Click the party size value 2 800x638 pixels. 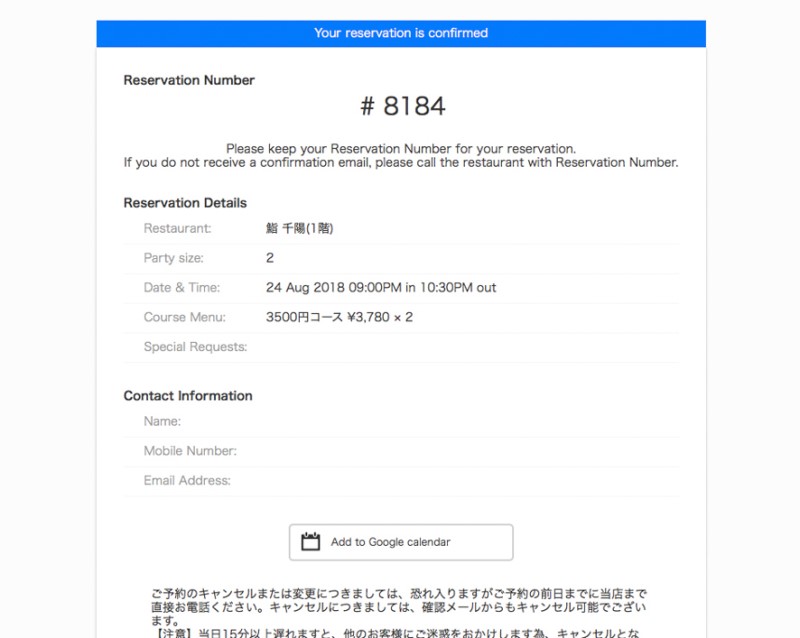[x=270, y=258]
